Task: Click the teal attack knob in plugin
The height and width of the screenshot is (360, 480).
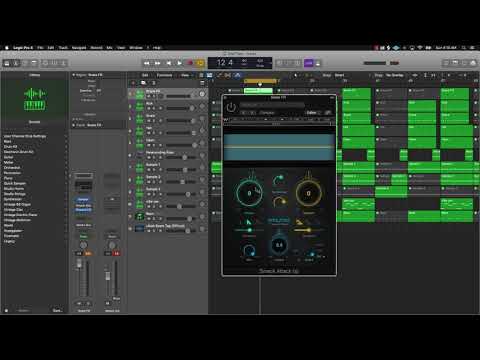Action: (249, 193)
